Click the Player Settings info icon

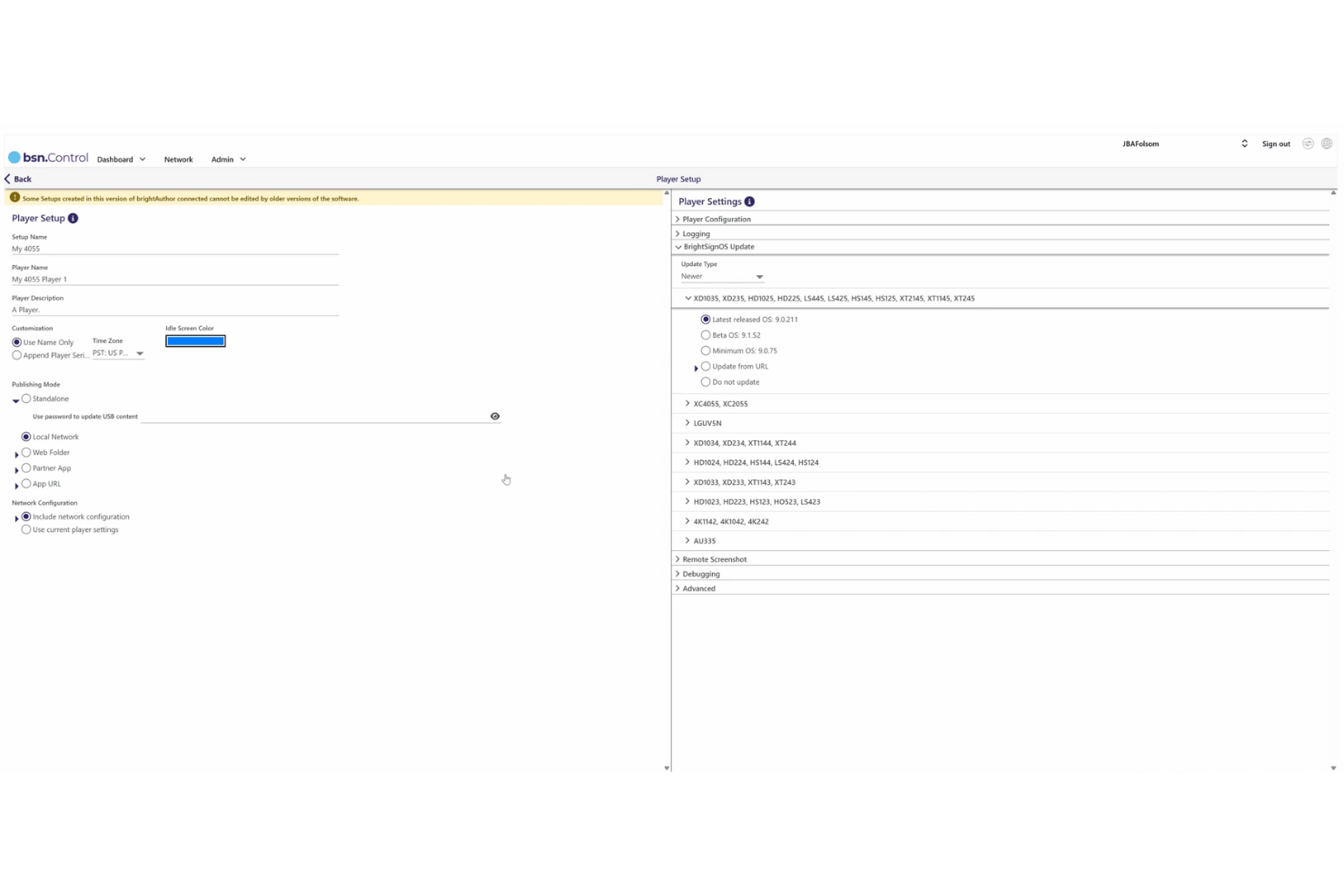click(x=749, y=202)
